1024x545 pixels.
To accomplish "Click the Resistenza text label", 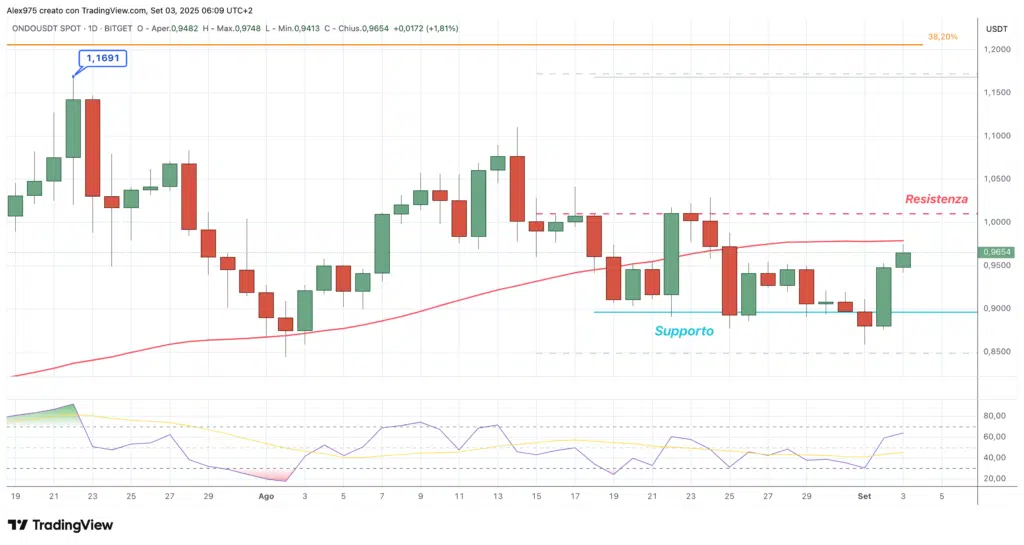I will 936,199.
